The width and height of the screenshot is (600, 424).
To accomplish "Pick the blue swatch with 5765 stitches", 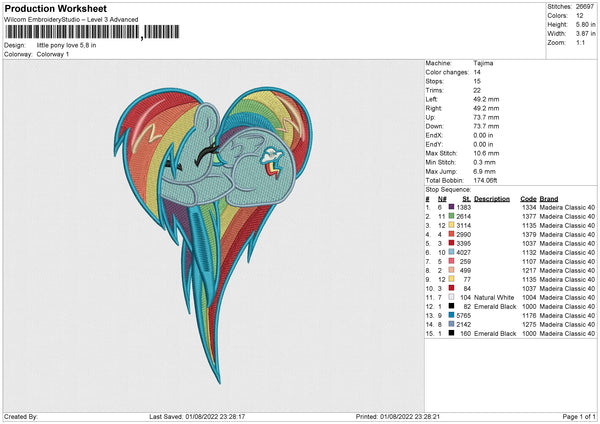I will tap(454, 315).
